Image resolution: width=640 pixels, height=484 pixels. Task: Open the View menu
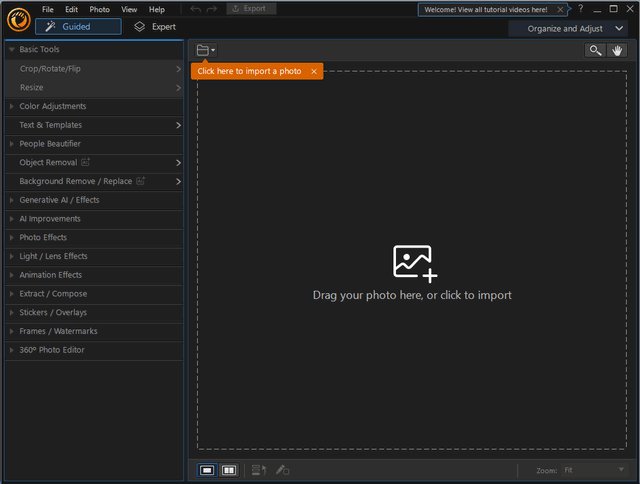(129, 9)
